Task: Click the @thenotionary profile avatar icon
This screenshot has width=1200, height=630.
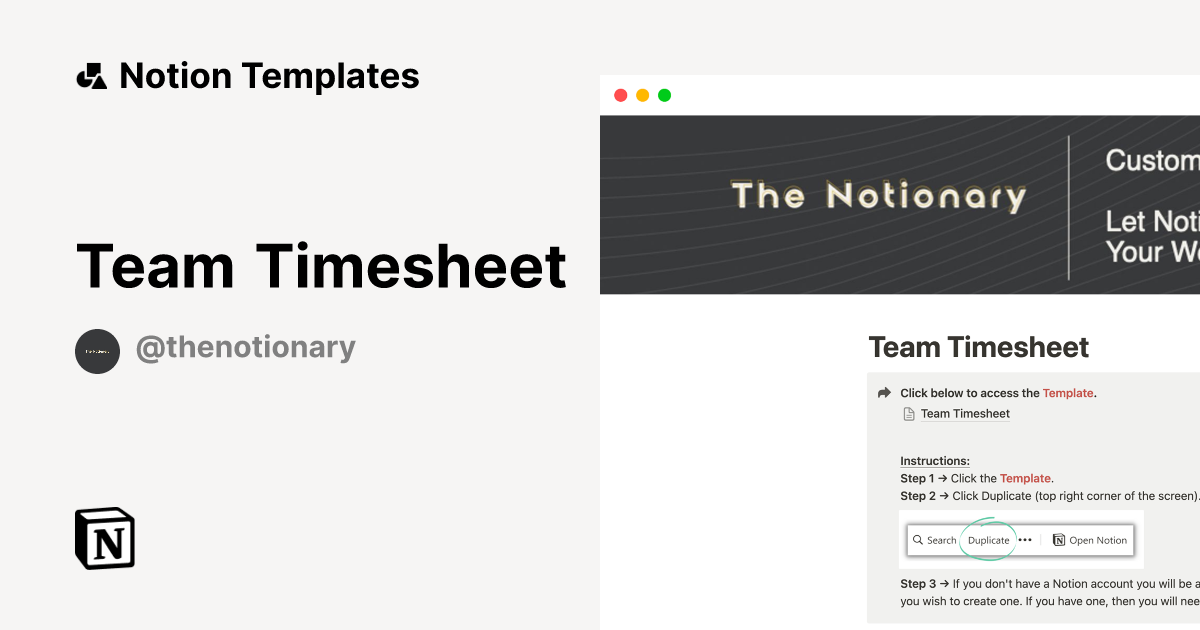Action: click(x=97, y=351)
